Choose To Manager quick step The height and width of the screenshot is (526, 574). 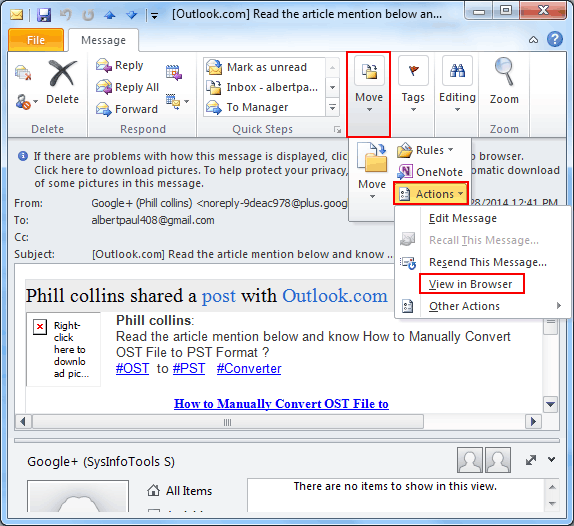(x=264, y=107)
